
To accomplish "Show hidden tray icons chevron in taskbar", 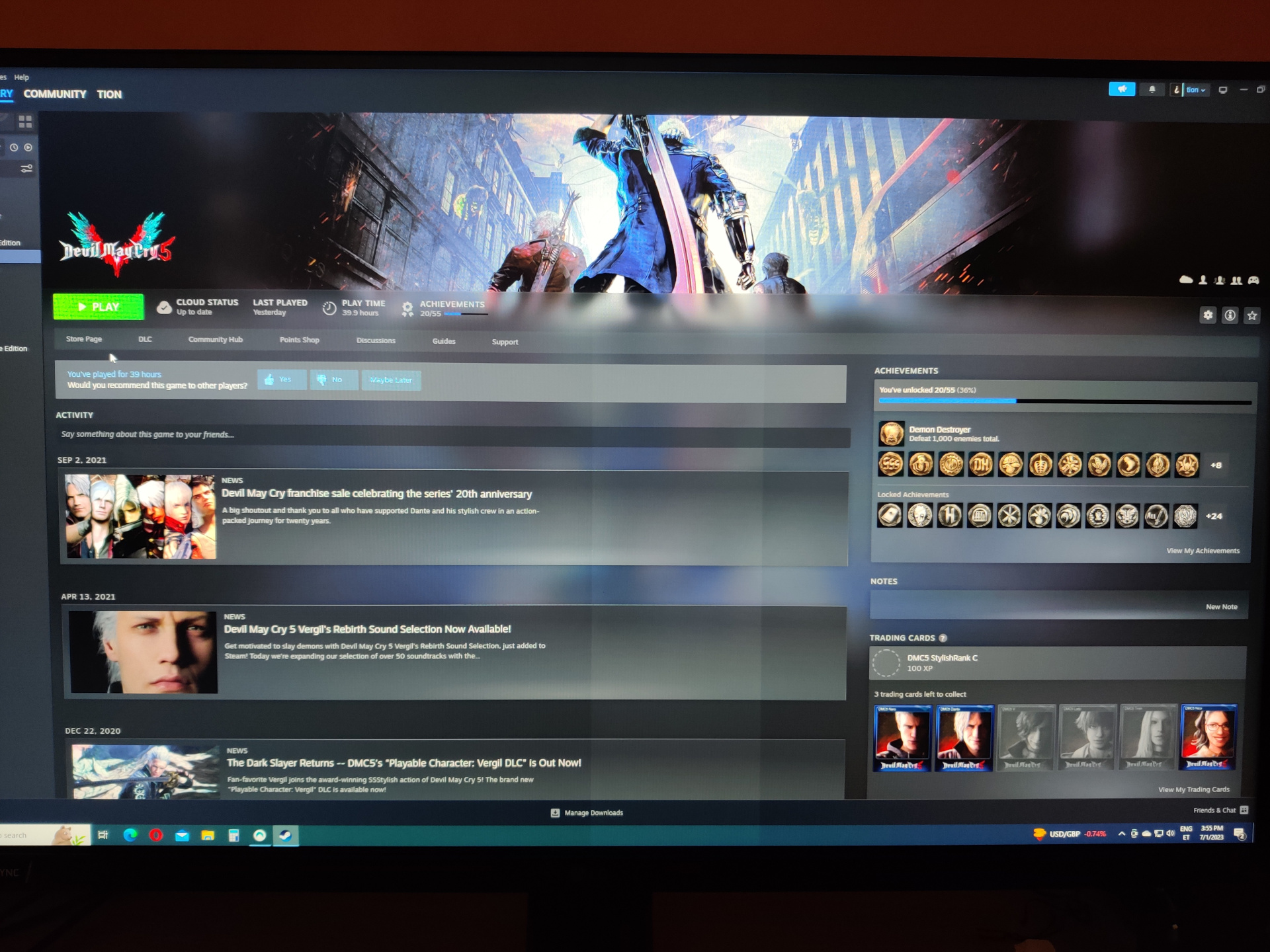I will click(1122, 834).
